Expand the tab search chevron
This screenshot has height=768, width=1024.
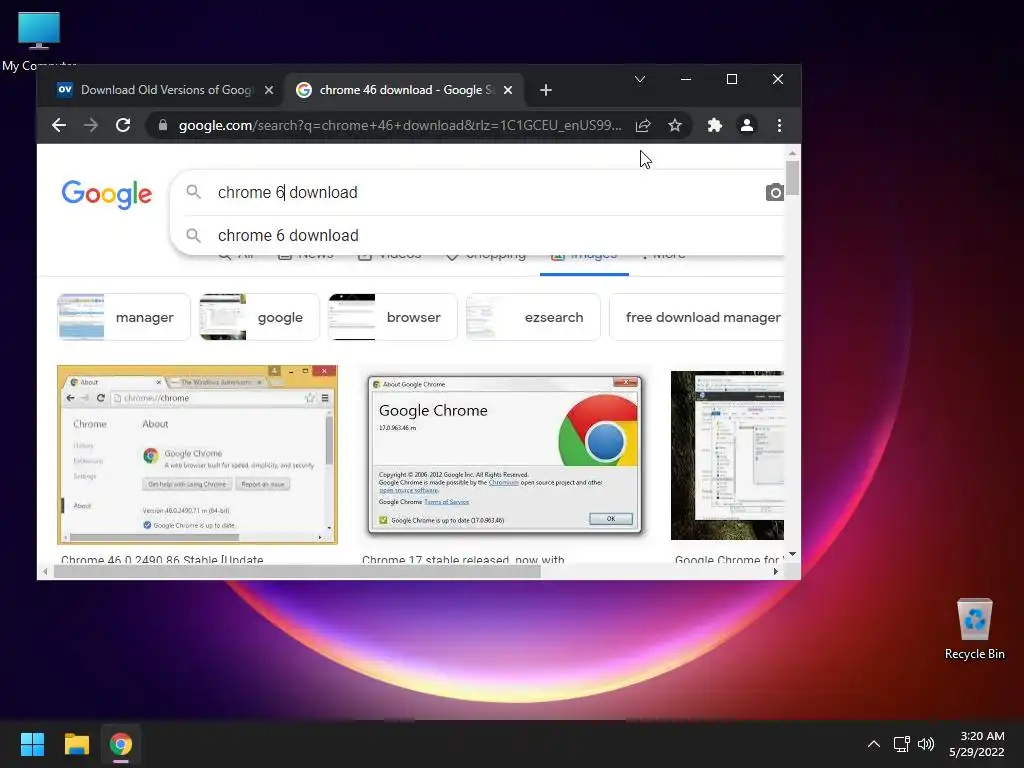coord(640,79)
